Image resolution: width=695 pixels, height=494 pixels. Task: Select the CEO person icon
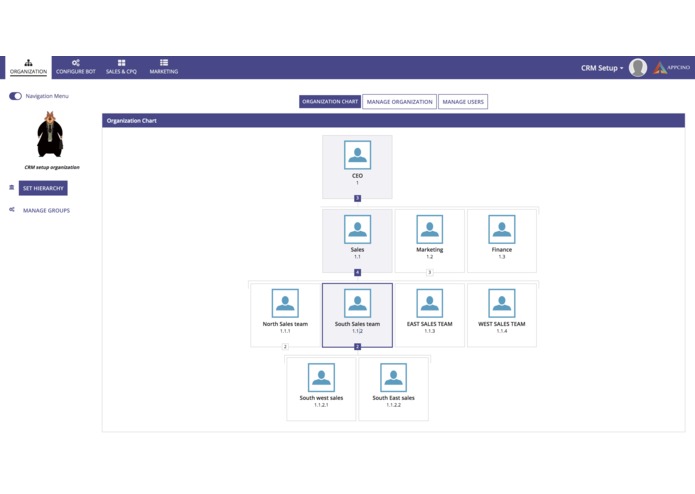(357, 155)
